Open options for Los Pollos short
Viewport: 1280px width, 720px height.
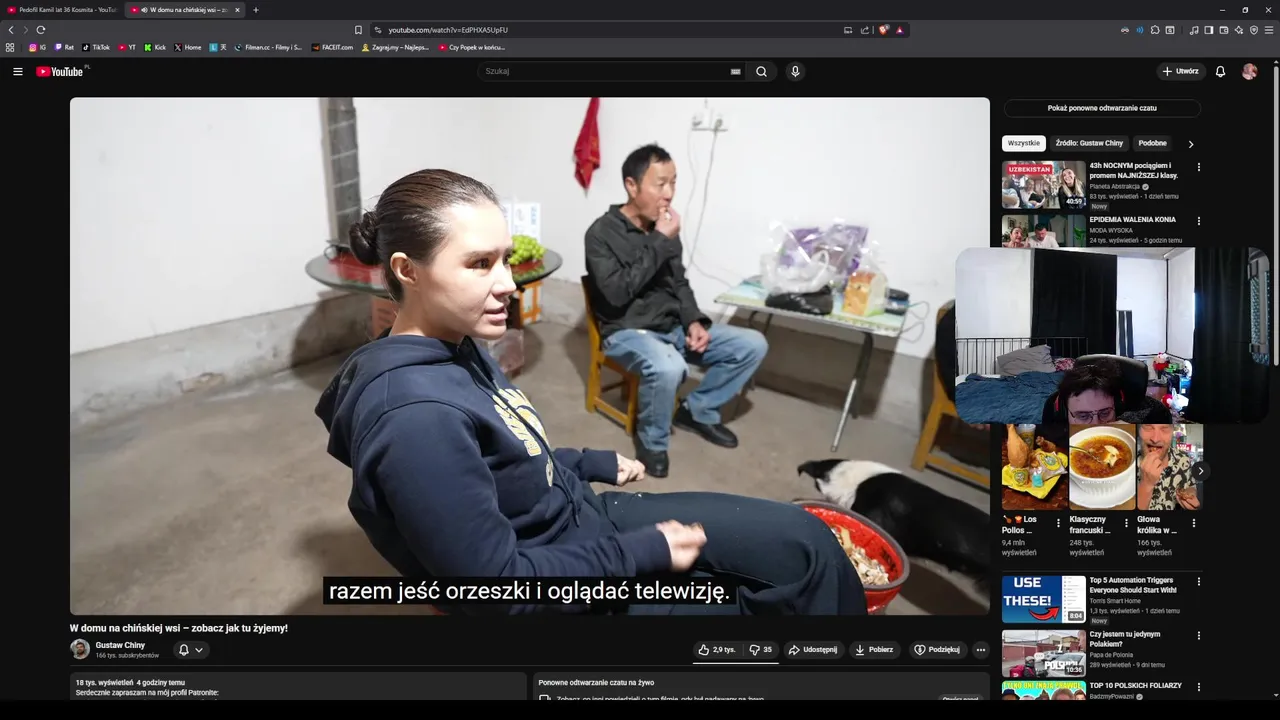pyautogui.click(x=1058, y=523)
